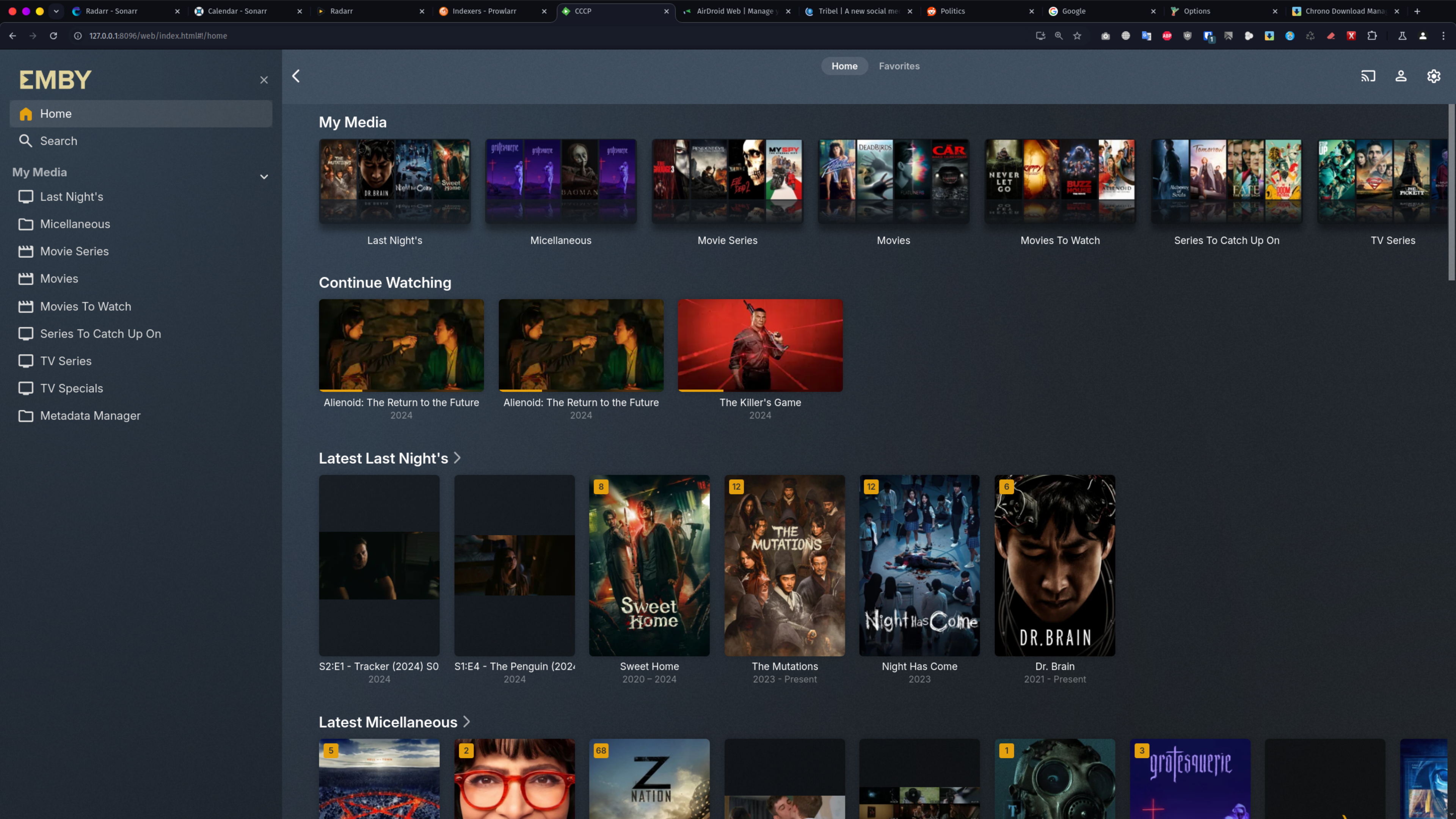Collapse the My Media sidebar section
Screen dimensions: 1456x819
tap(264, 176)
